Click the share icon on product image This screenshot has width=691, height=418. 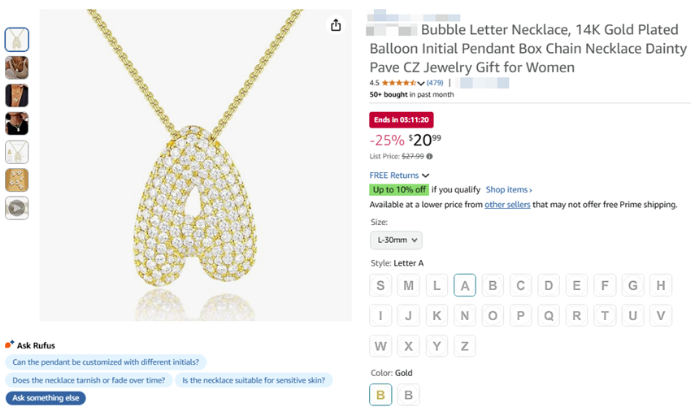click(336, 26)
